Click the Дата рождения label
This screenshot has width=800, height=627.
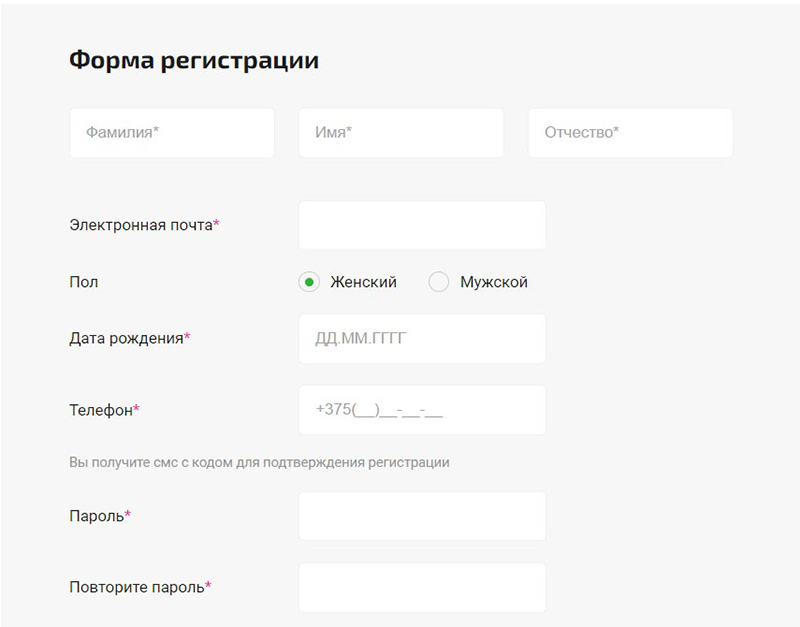[126, 339]
